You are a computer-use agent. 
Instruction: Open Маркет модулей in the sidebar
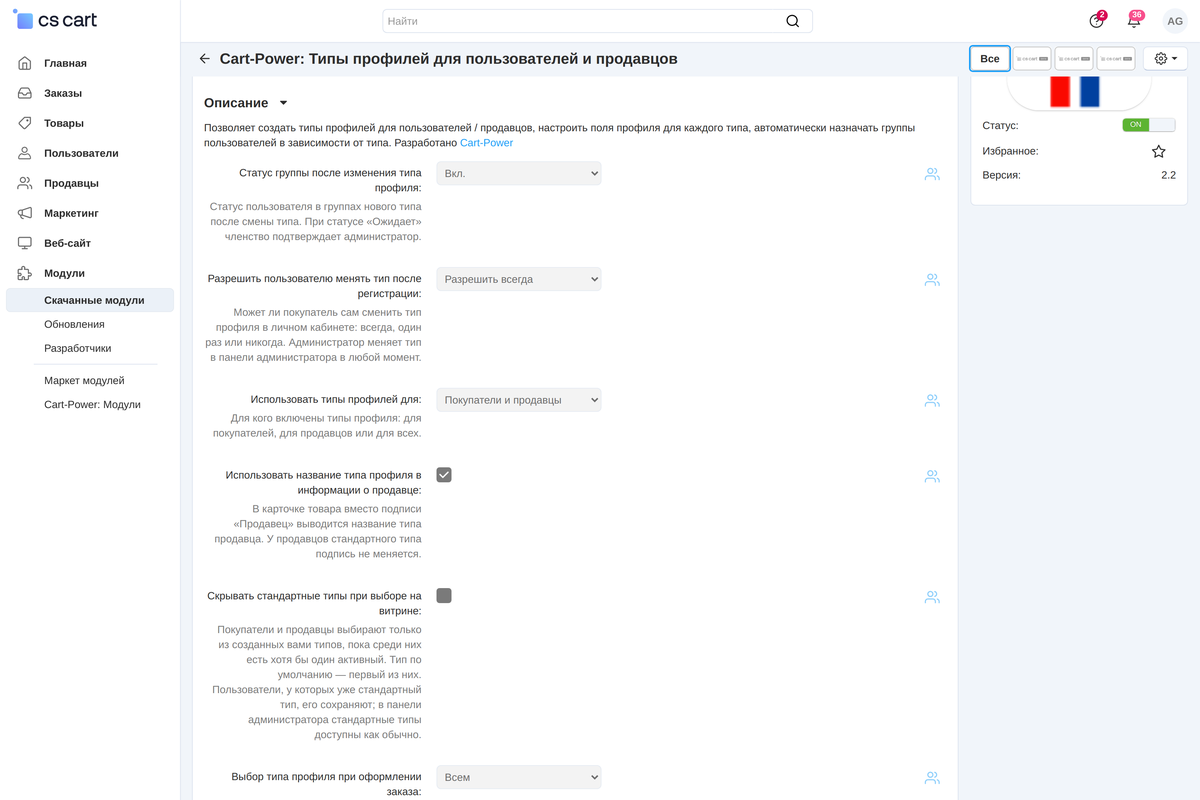[x=84, y=380]
